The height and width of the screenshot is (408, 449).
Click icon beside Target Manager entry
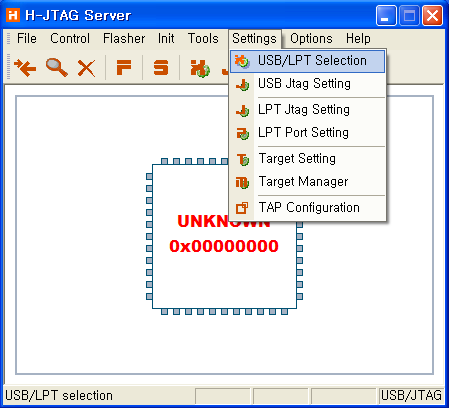[242, 182]
